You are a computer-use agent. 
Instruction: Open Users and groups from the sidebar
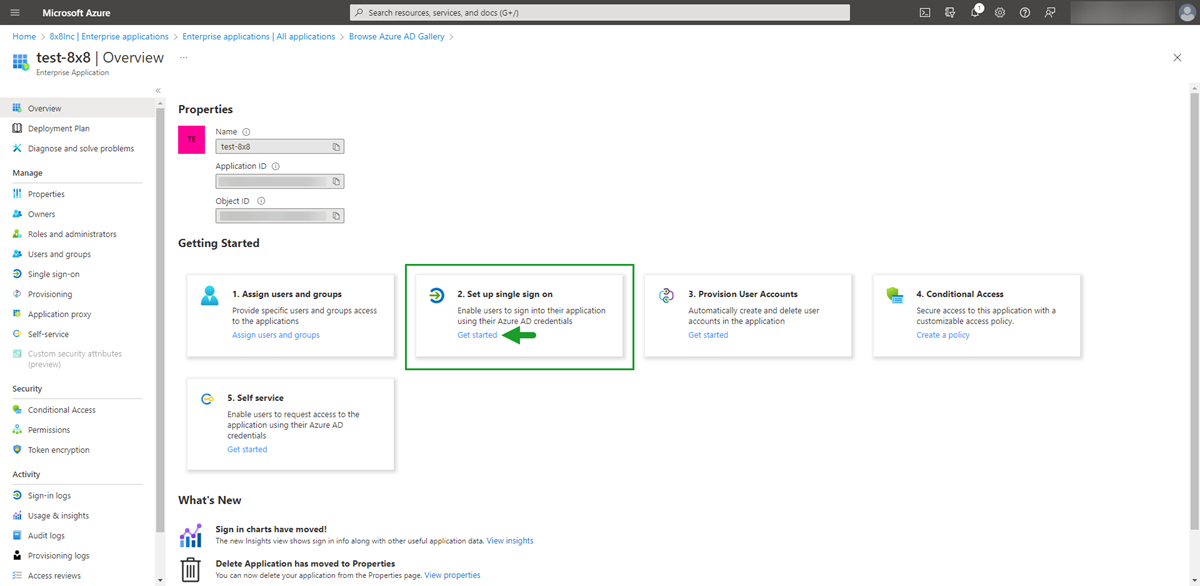[59, 253]
